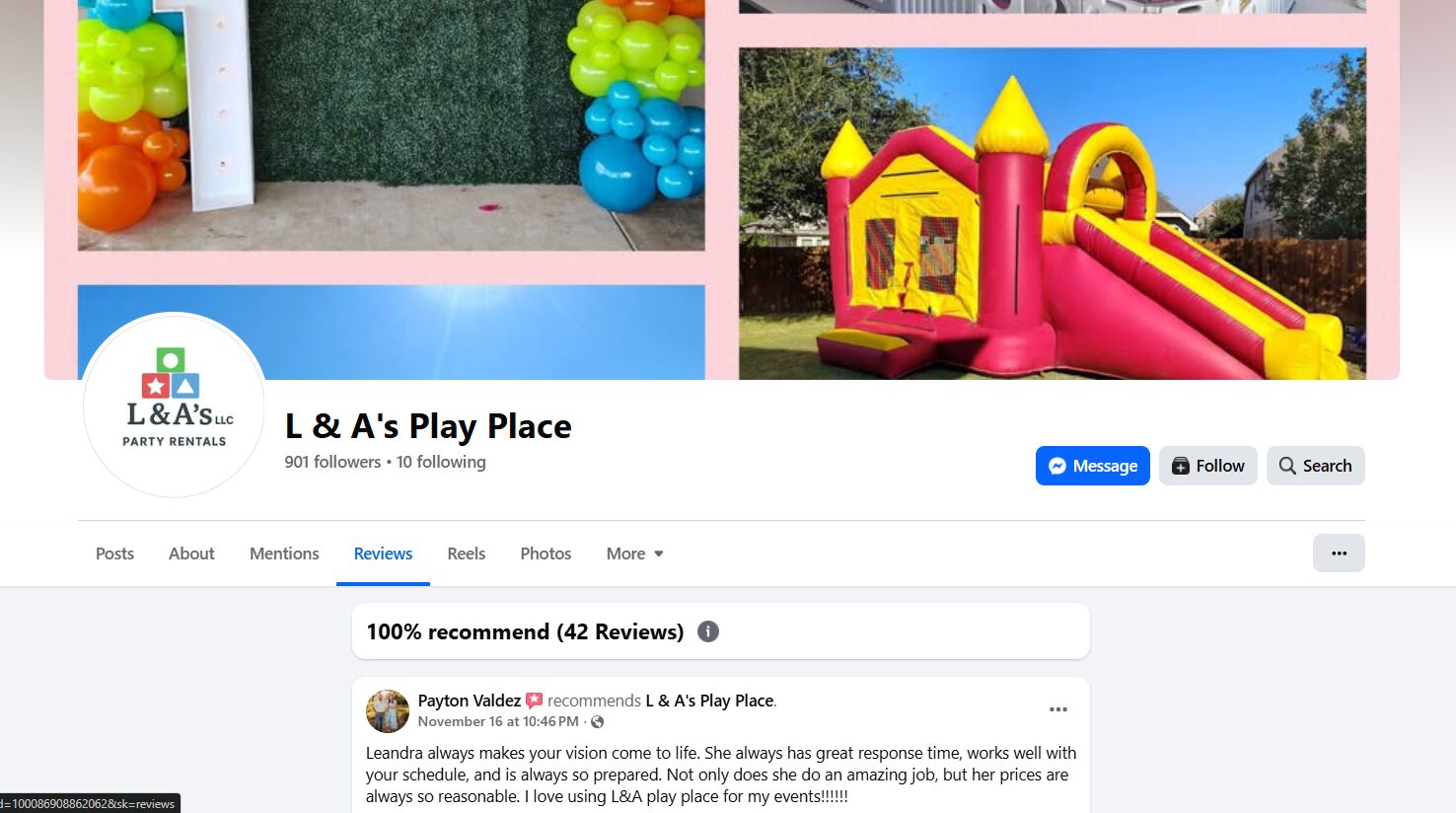Image resolution: width=1456 pixels, height=813 pixels.
Task: Open Payton Valdez's profile name link
Action: click(x=469, y=701)
